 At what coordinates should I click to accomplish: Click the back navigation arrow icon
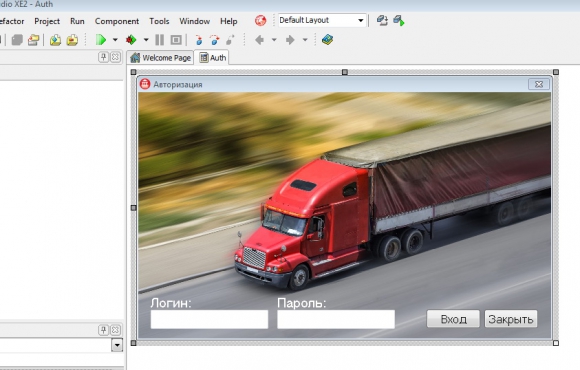pyautogui.click(x=260, y=40)
